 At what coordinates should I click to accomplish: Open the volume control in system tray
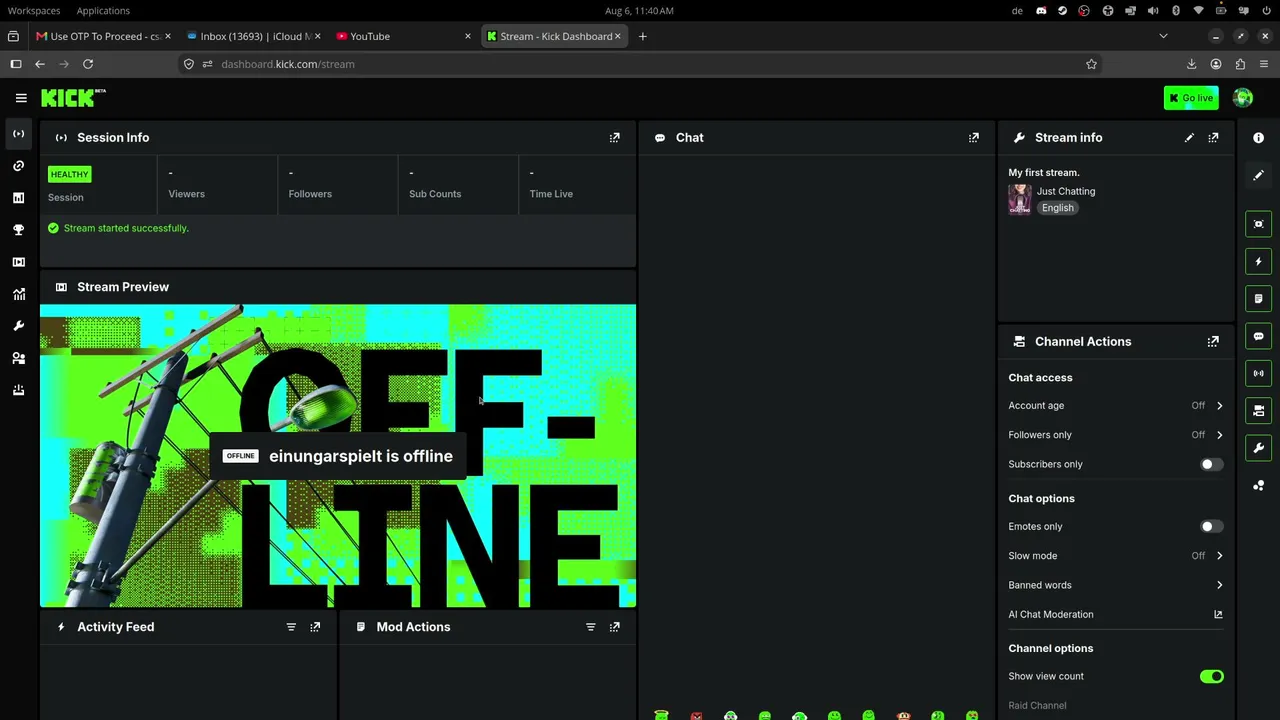[1153, 10]
